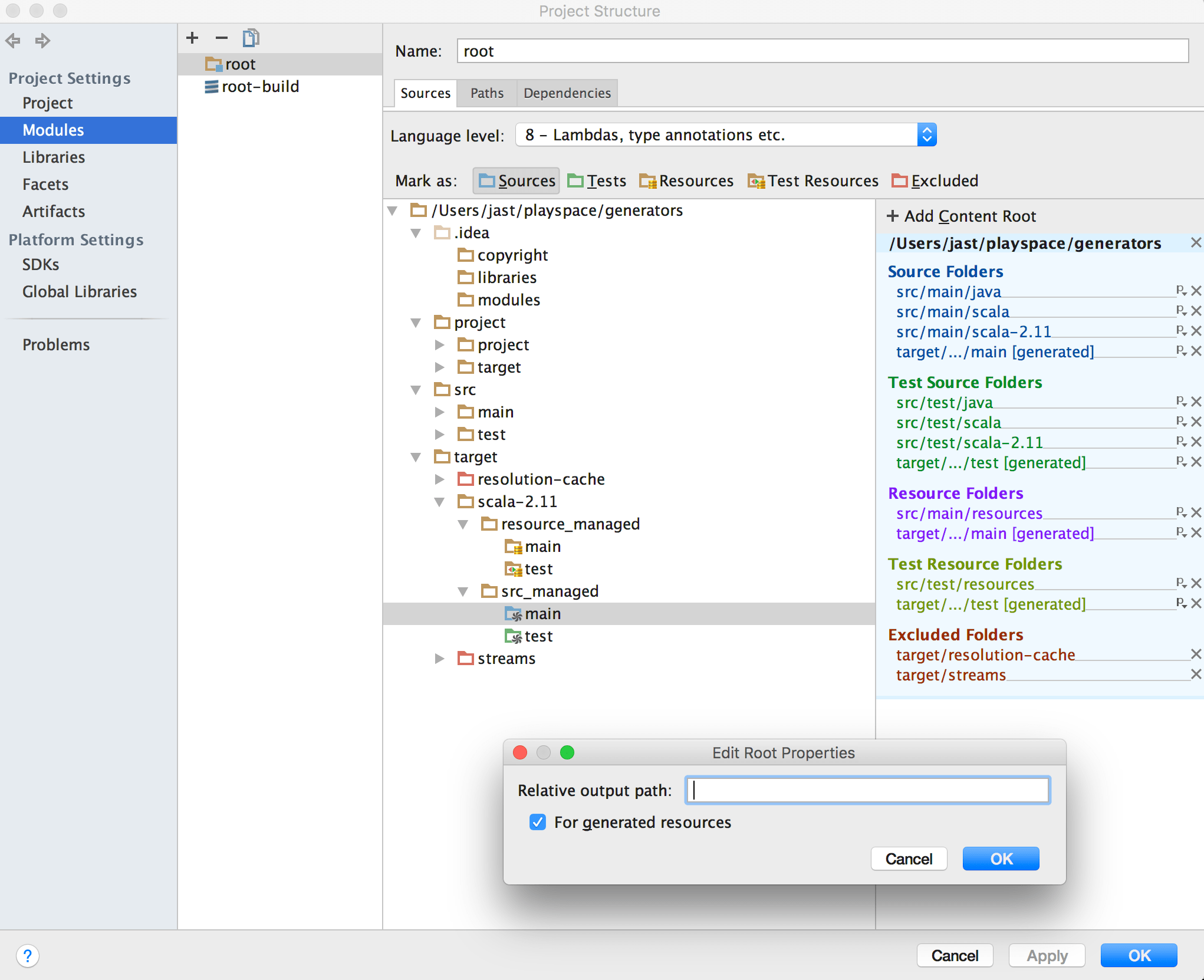Mark selected folder as Excluded
The width and height of the screenshot is (1204, 980).
(934, 180)
